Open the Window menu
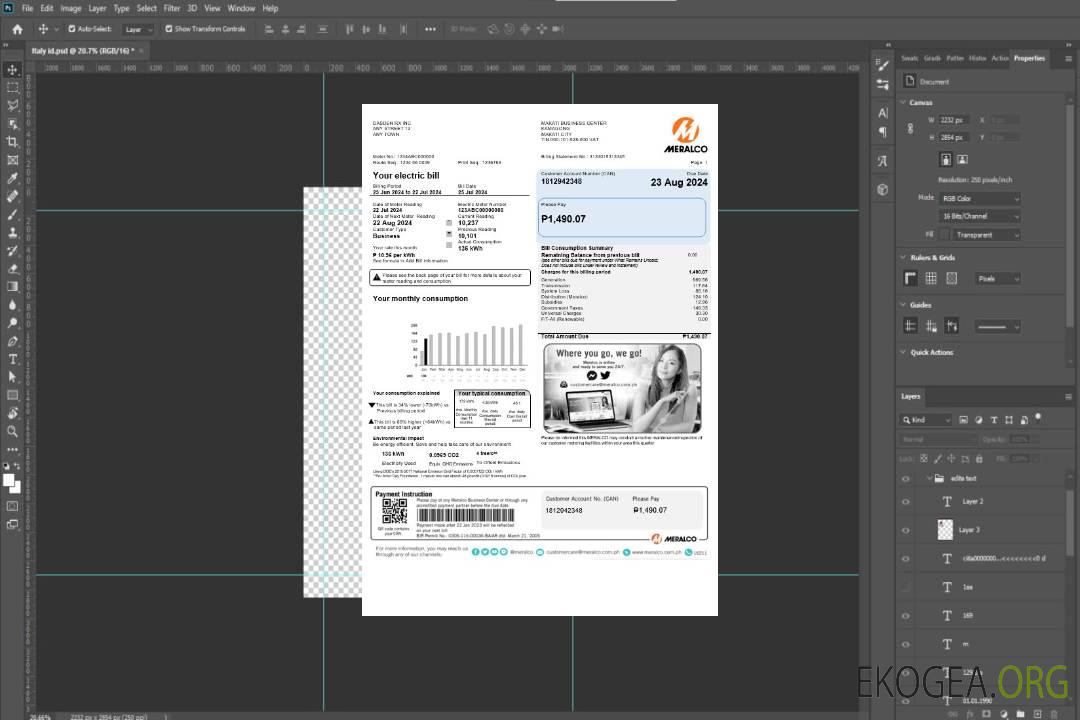 (241, 8)
